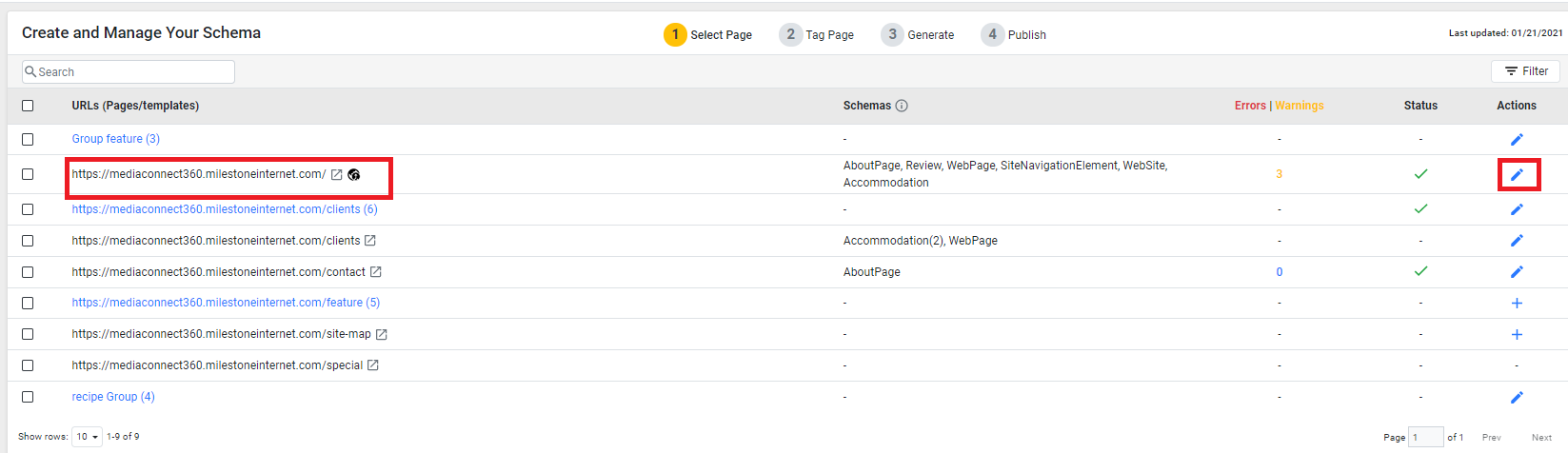Screen dimensions: 1568x453
Task: Select all rows with header checkbox
Action: point(28,106)
